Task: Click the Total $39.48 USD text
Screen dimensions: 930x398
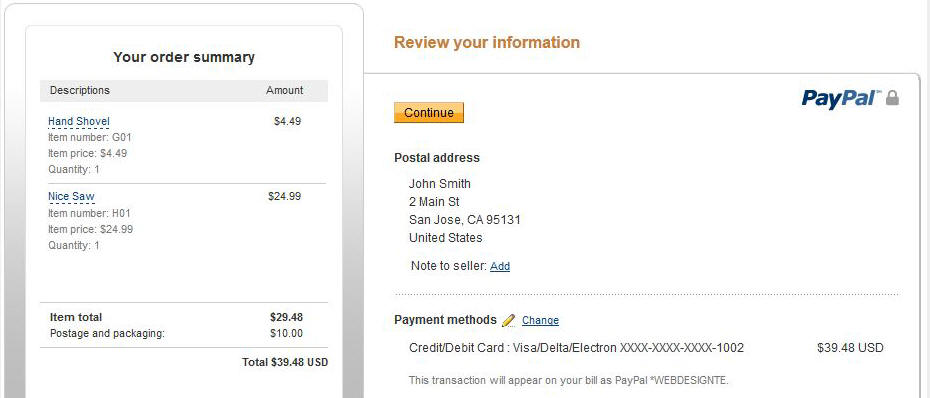Action: (x=285, y=362)
